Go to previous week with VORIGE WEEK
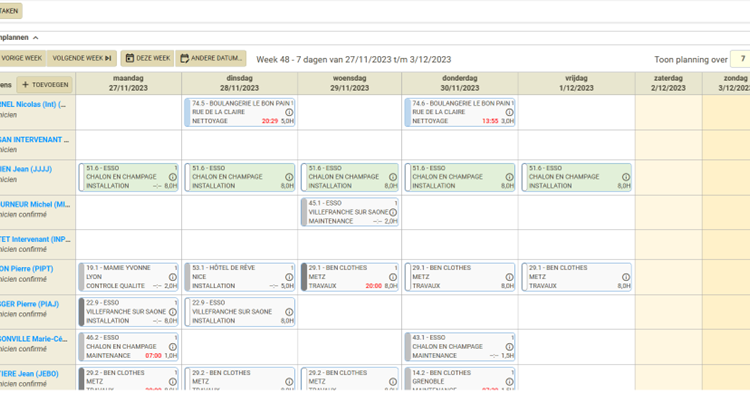Screen dimensions: 750x394 click(22, 58)
